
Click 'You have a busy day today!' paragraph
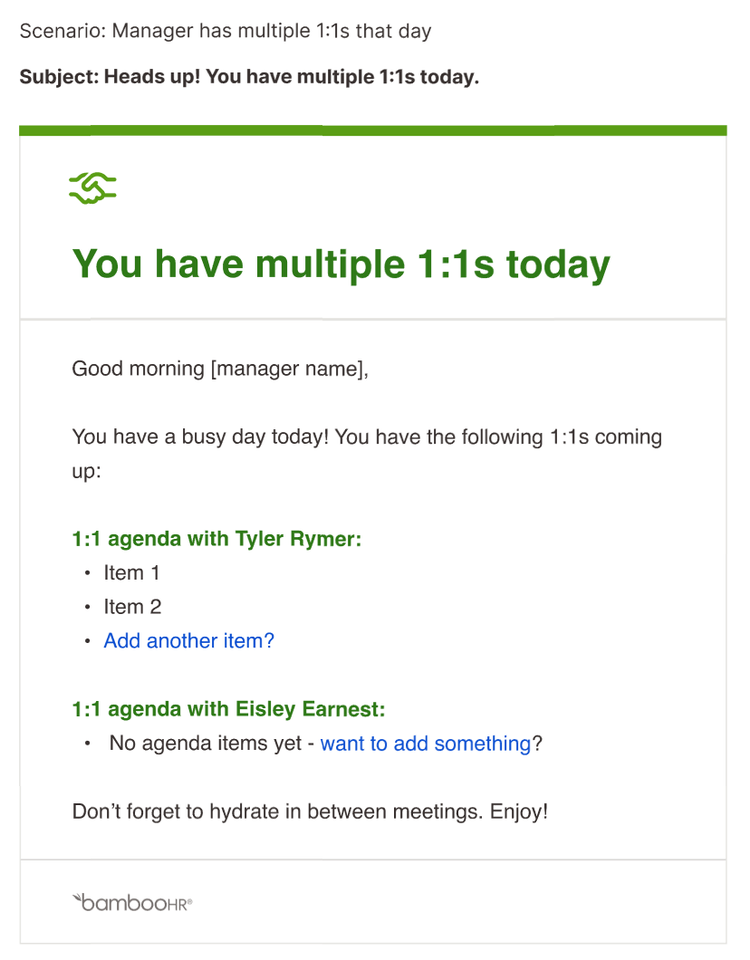tap(367, 454)
